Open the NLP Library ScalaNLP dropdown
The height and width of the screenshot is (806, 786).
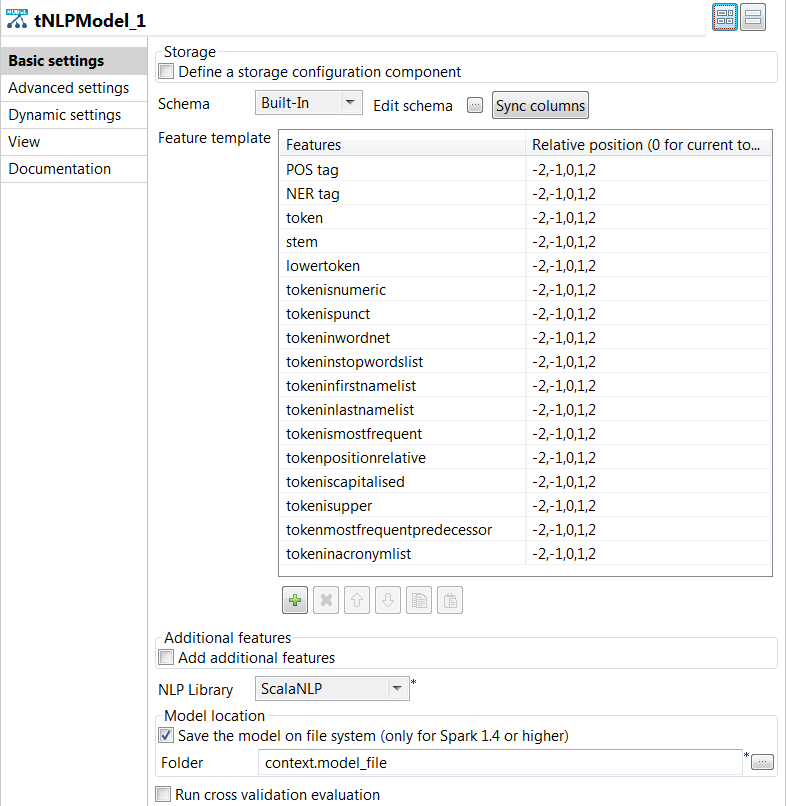click(x=332, y=688)
